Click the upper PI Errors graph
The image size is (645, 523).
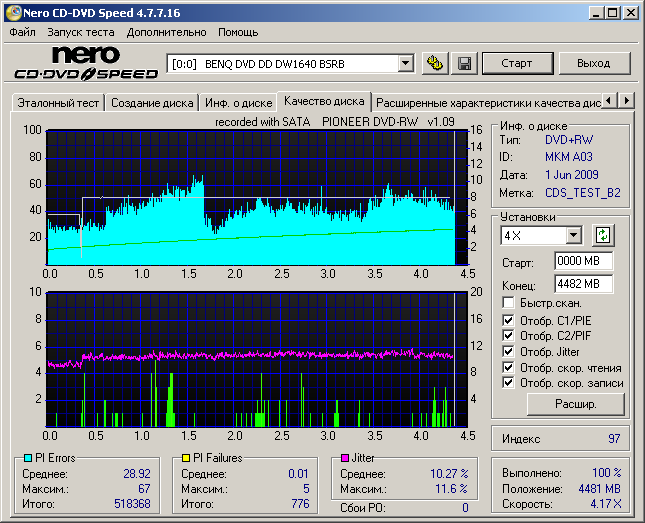click(x=257, y=198)
